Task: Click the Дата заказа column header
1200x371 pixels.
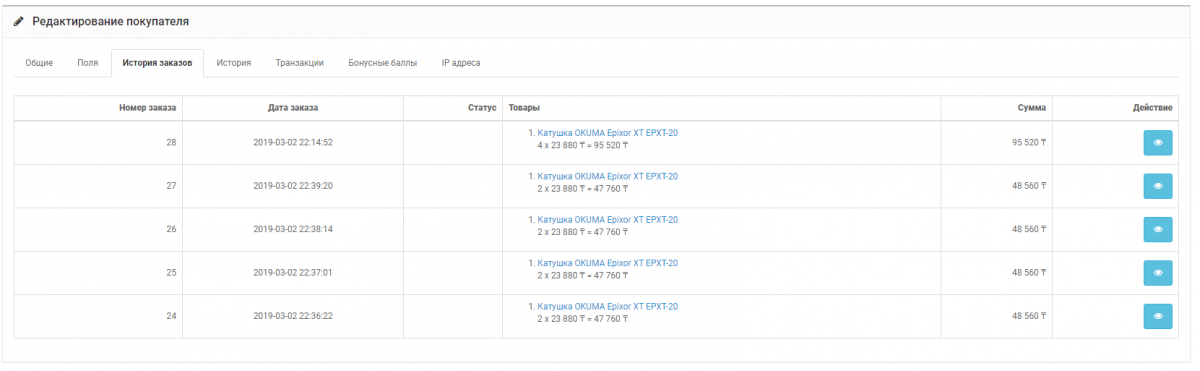Action: click(x=293, y=107)
